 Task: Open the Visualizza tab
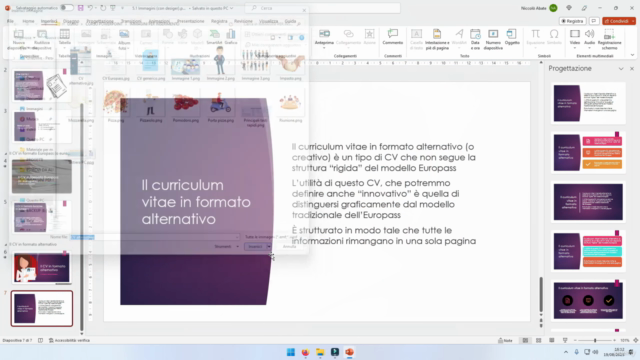[x=268, y=21]
